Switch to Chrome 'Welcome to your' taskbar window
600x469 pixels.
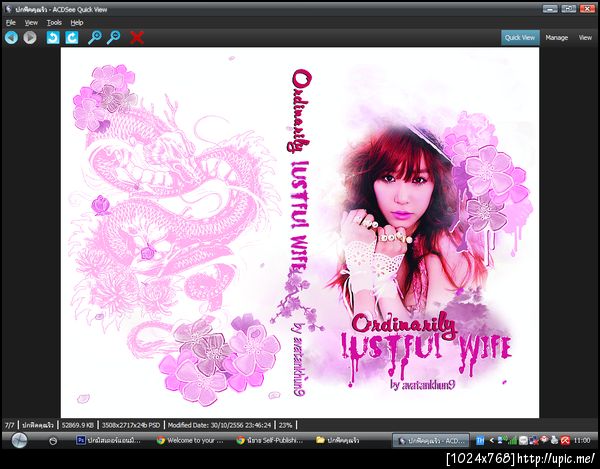[x=190, y=441]
